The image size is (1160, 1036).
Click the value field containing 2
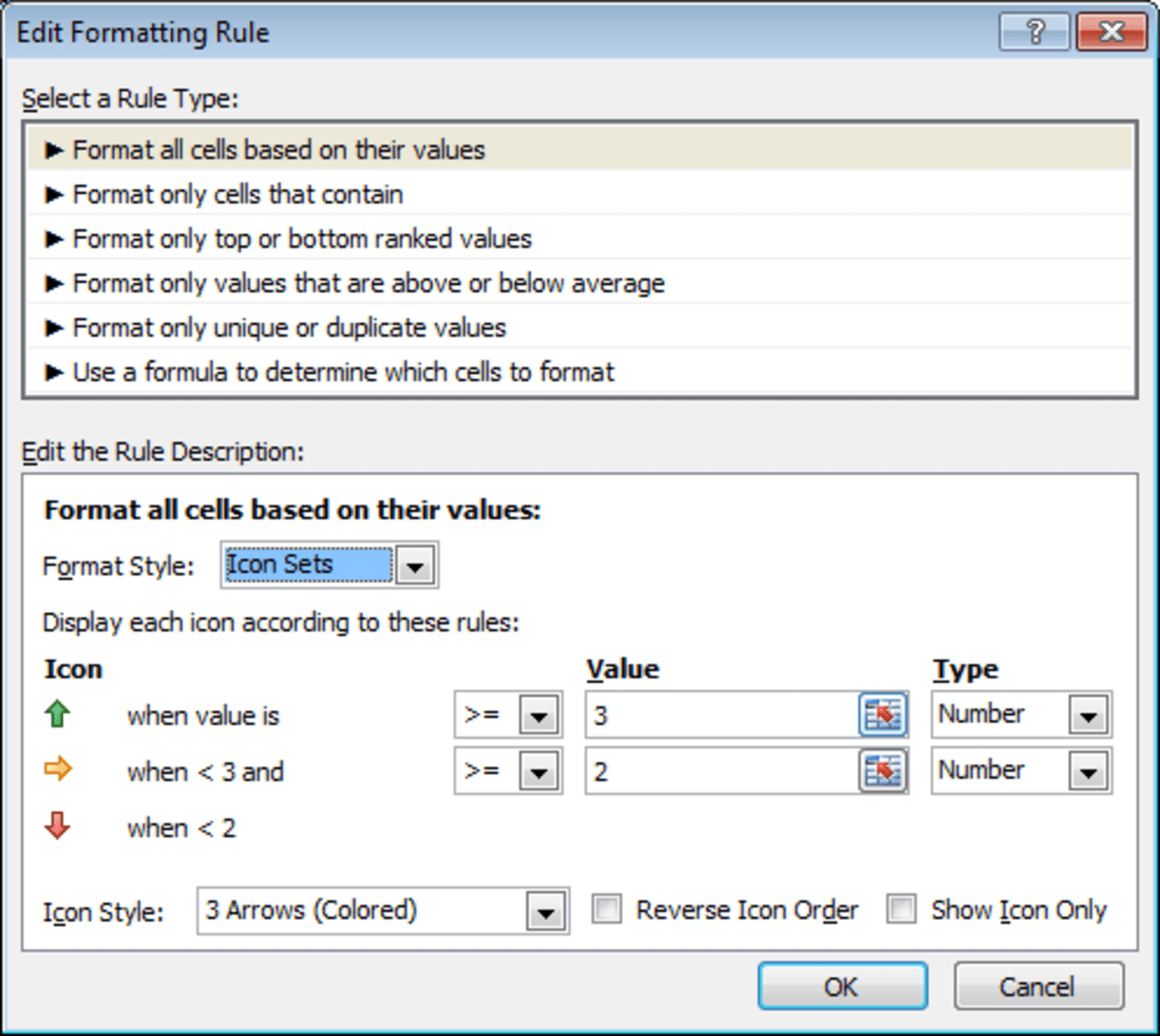pyautogui.click(x=725, y=770)
